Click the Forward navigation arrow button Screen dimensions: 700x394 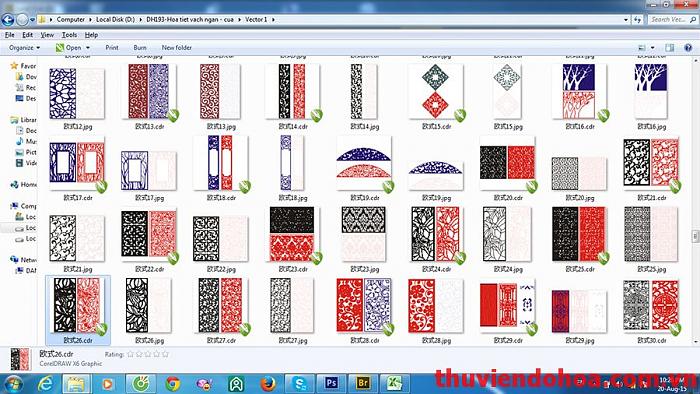pos(22,20)
